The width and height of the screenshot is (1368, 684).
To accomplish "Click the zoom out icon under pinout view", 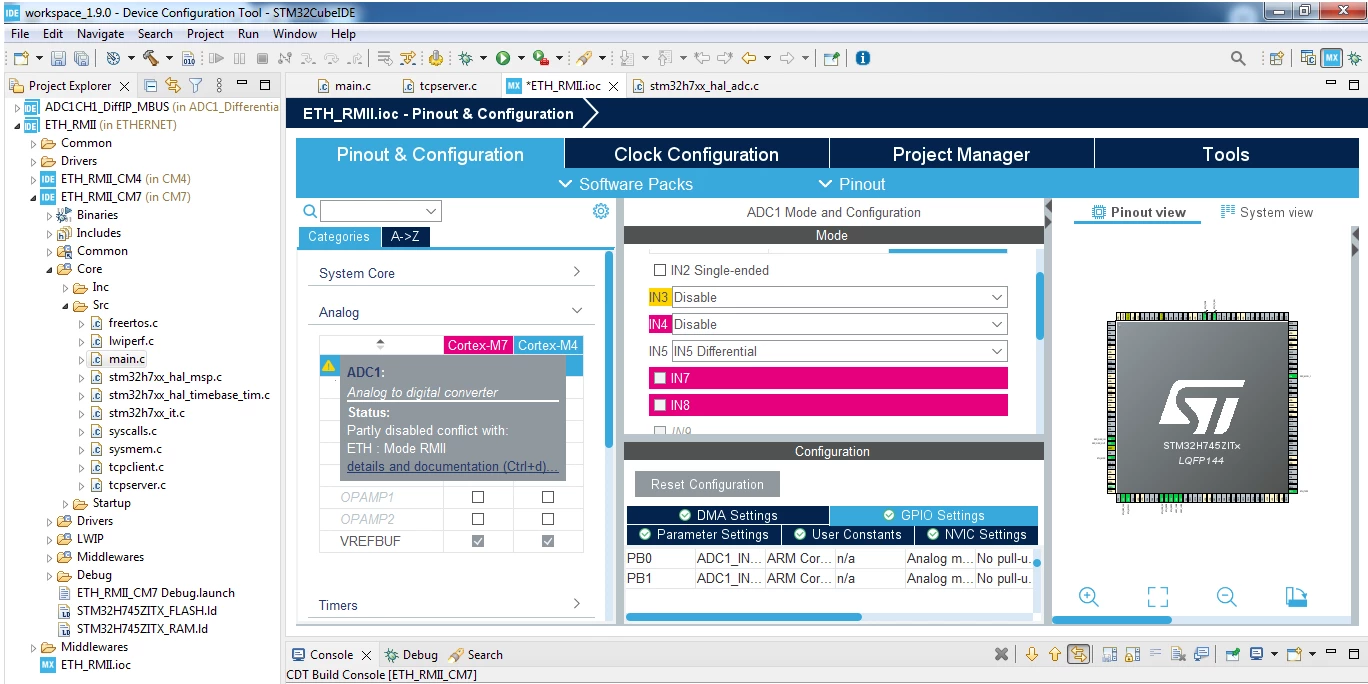I will (x=1227, y=597).
